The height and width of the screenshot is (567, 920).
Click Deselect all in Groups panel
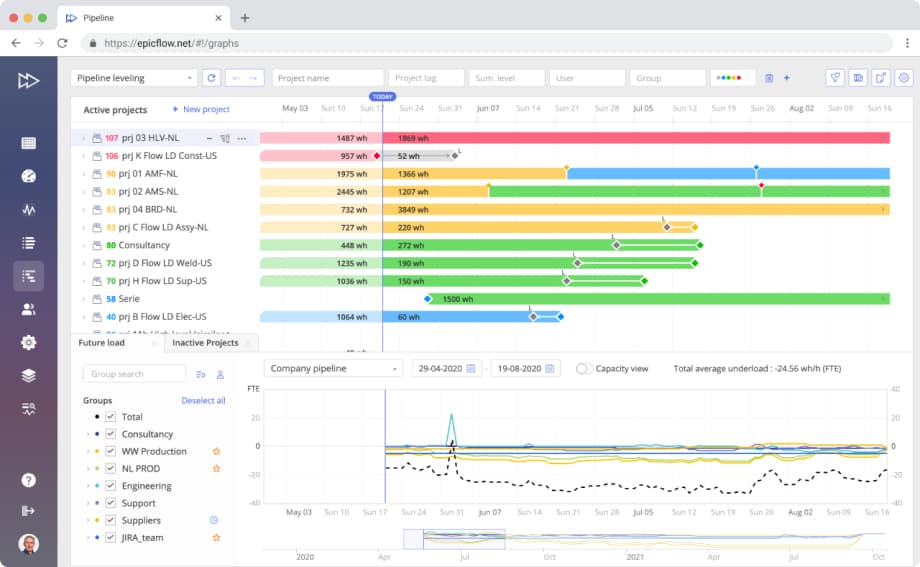click(x=203, y=400)
